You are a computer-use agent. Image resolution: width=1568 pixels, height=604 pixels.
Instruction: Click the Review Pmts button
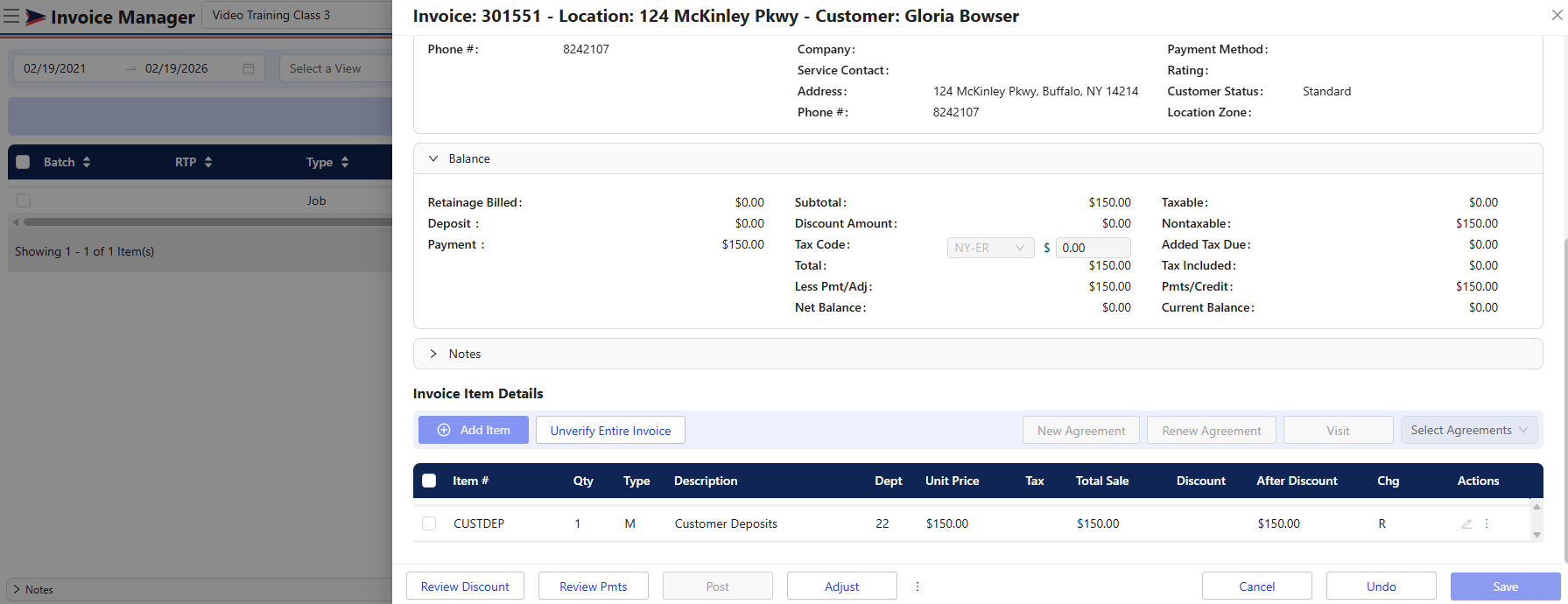593,586
